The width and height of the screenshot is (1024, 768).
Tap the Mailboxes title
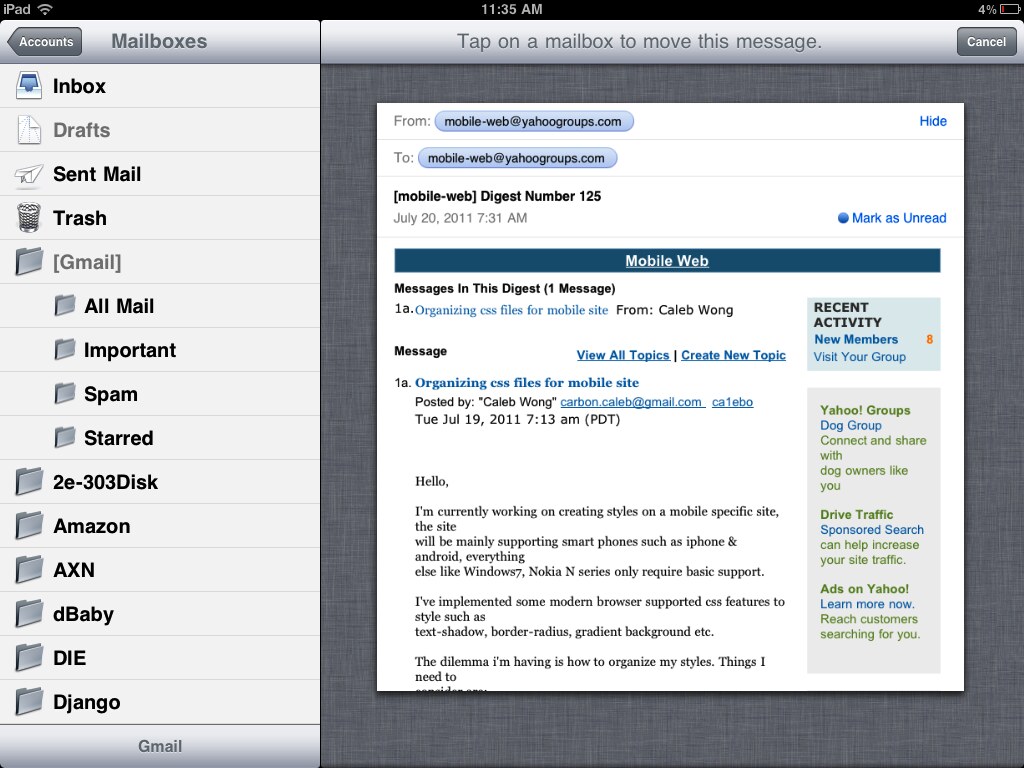pos(159,41)
